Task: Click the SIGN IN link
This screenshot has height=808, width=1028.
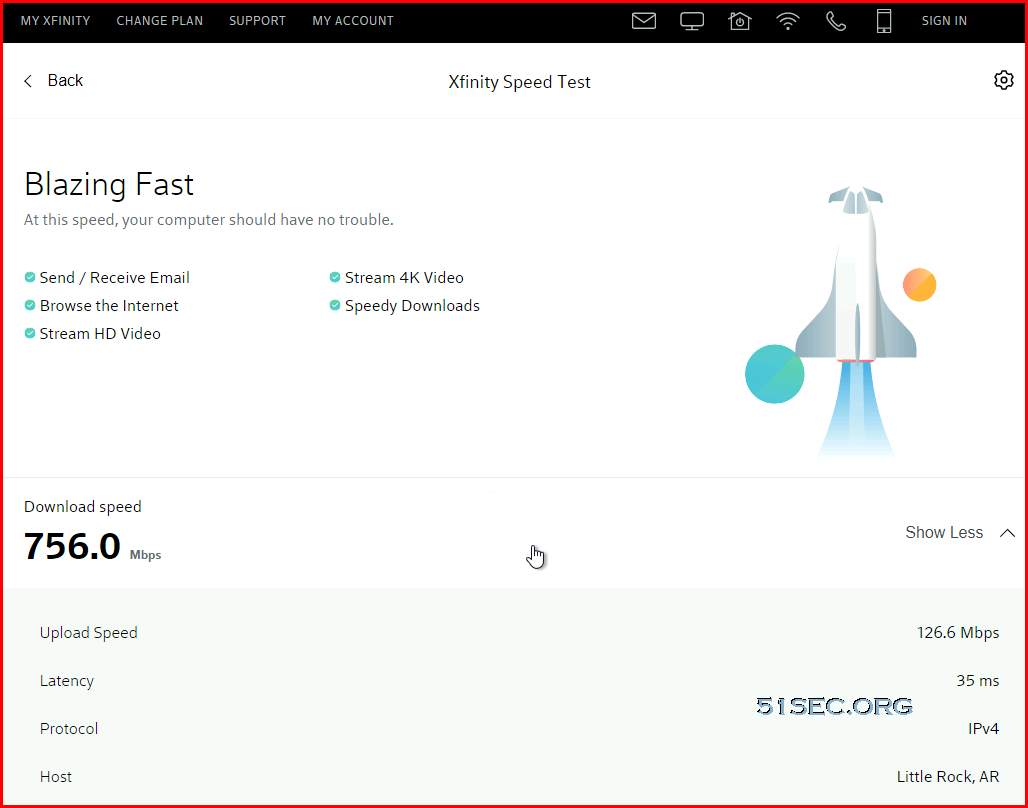Action: click(944, 21)
